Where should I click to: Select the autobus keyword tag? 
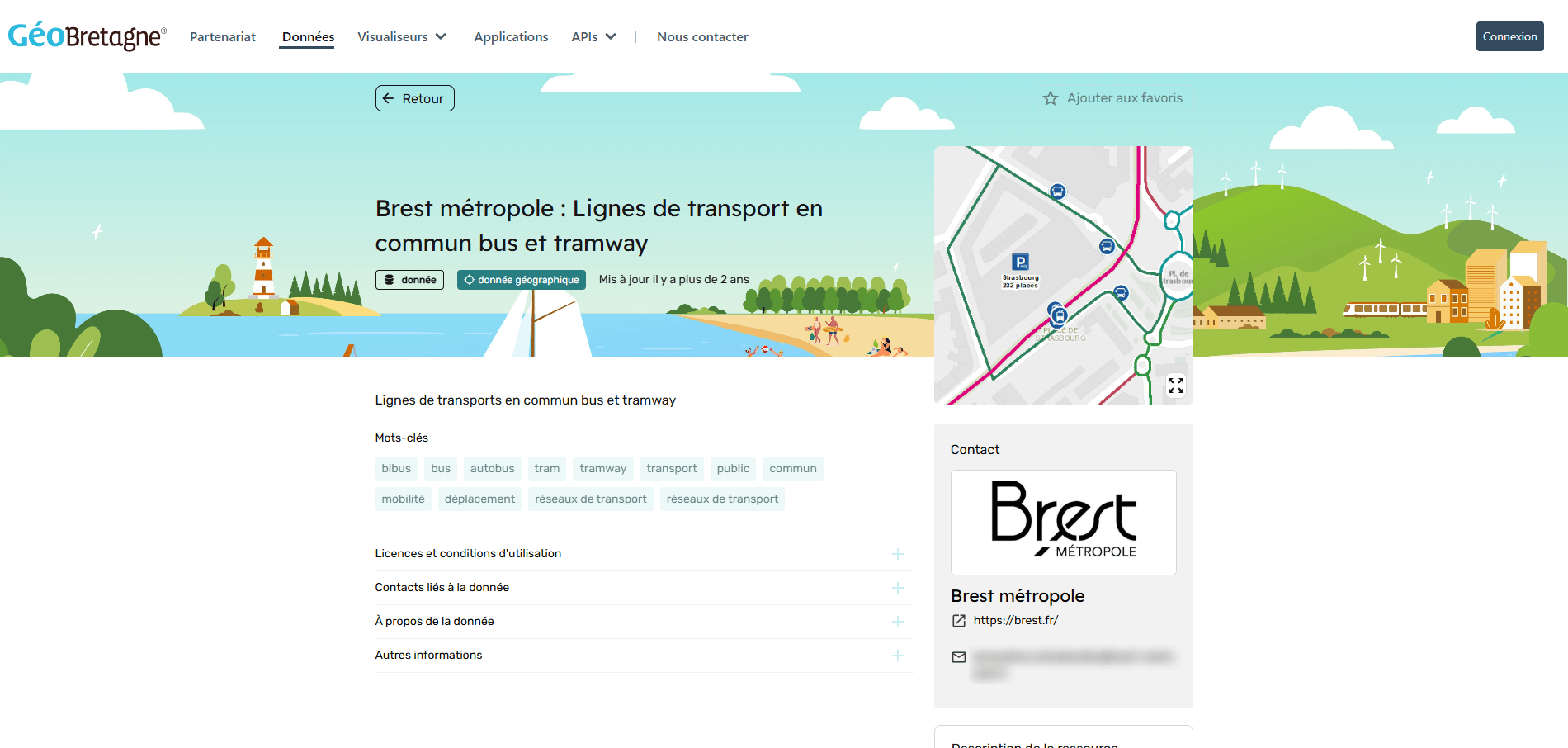[x=492, y=468]
